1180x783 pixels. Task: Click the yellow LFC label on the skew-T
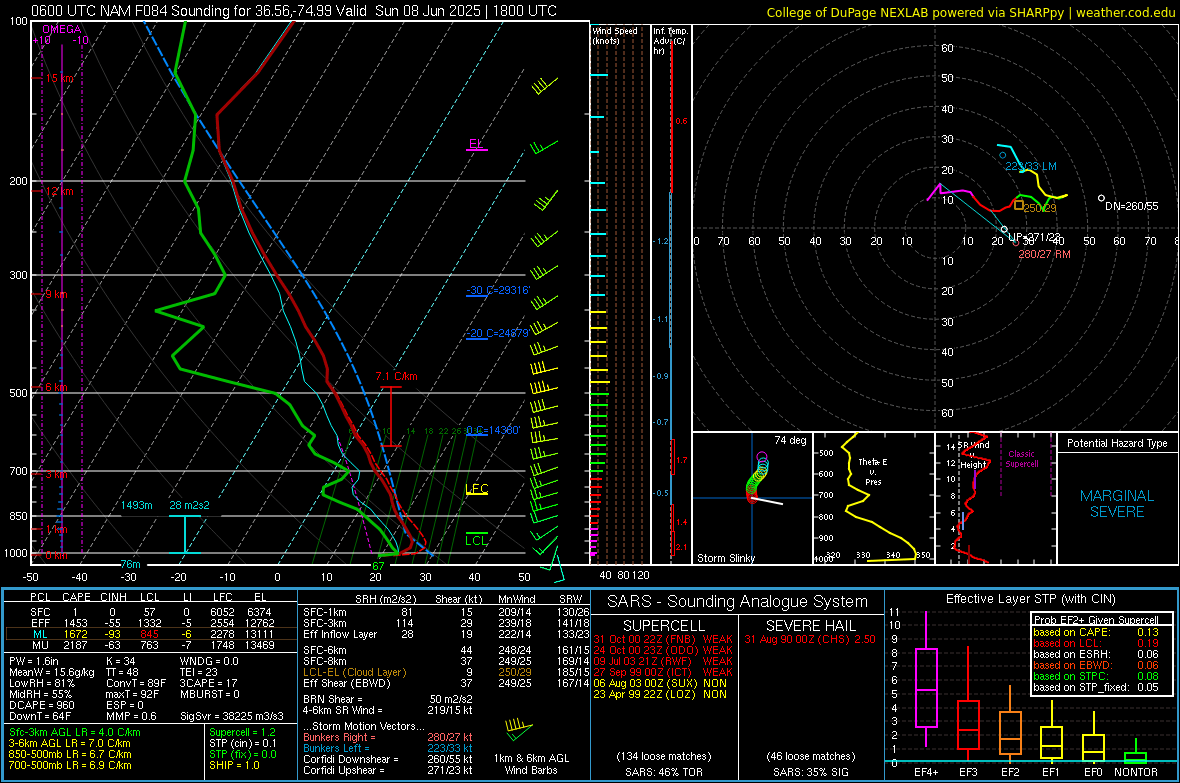click(x=477, y=489)
